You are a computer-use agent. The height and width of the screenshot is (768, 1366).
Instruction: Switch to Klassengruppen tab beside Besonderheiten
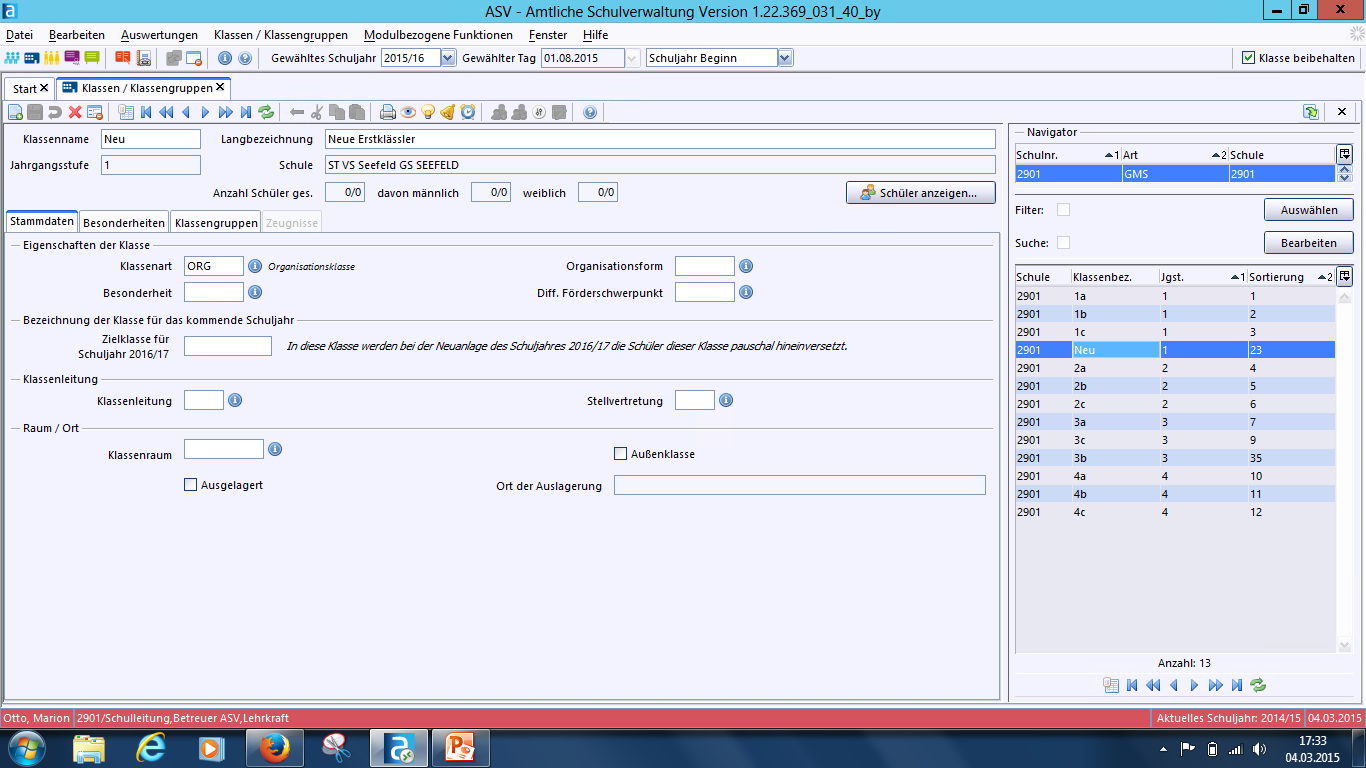click(x=215, y=223)
